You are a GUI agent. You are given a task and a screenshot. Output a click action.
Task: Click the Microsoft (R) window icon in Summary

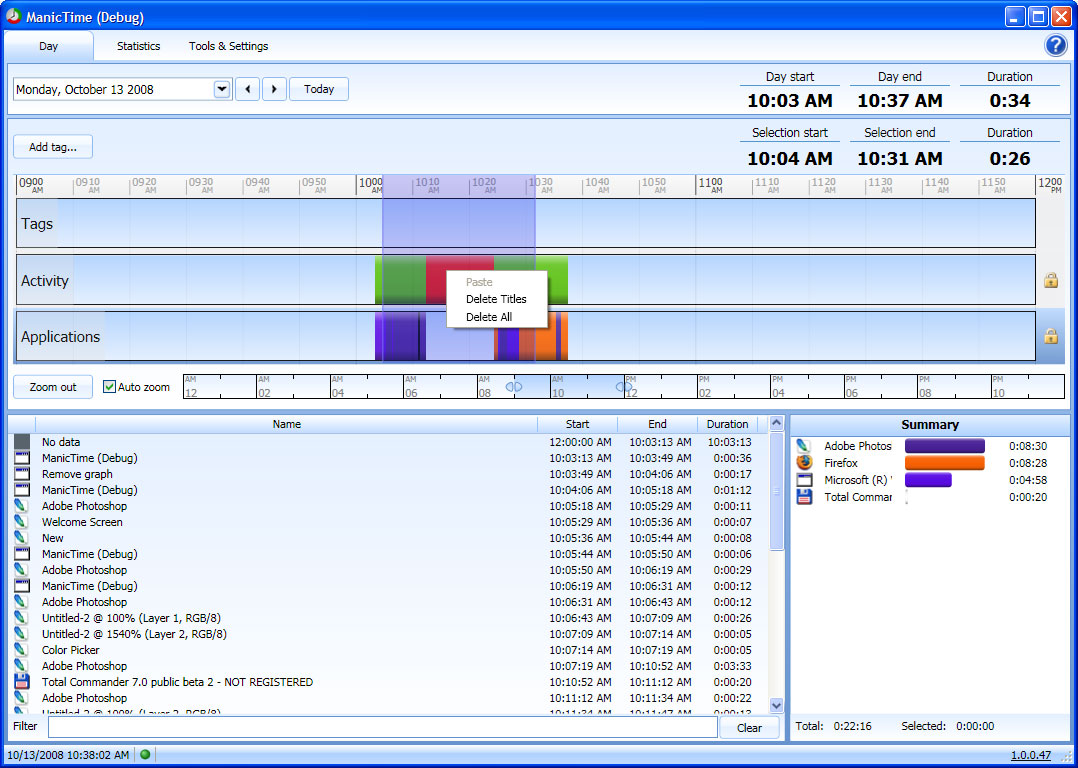[804, 480]
